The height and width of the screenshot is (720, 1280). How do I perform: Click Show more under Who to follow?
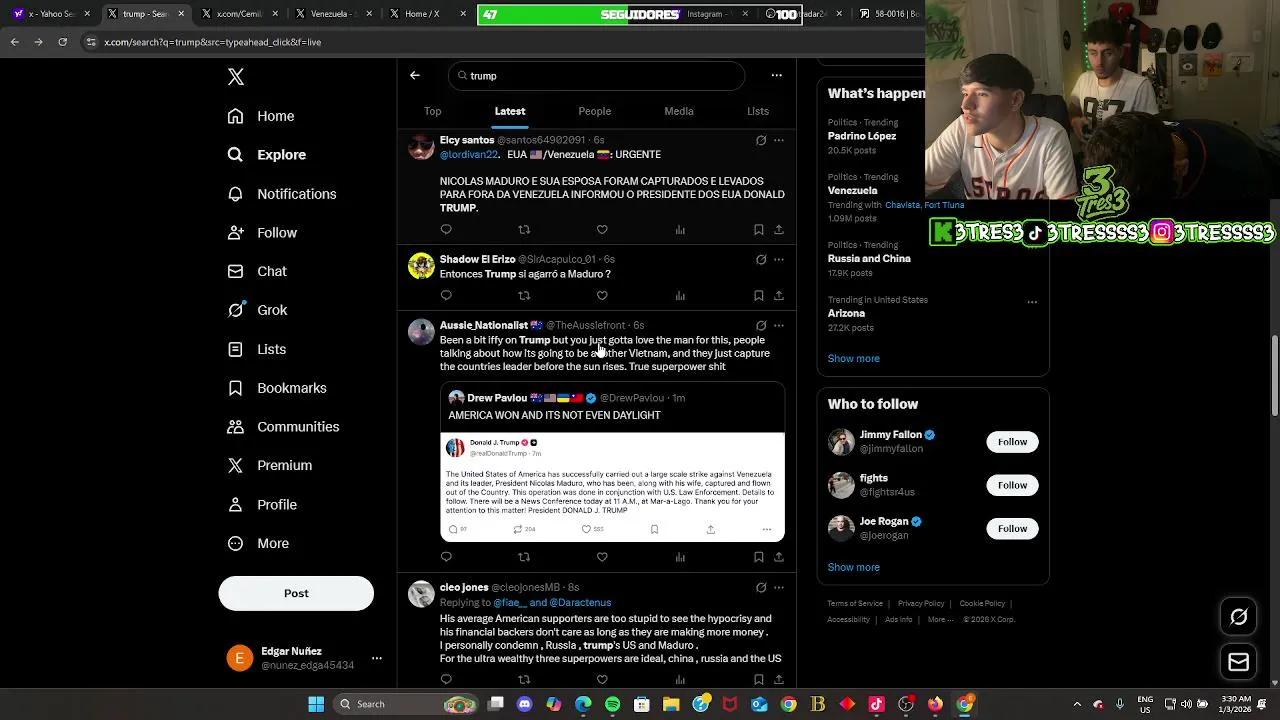[853, 567]
